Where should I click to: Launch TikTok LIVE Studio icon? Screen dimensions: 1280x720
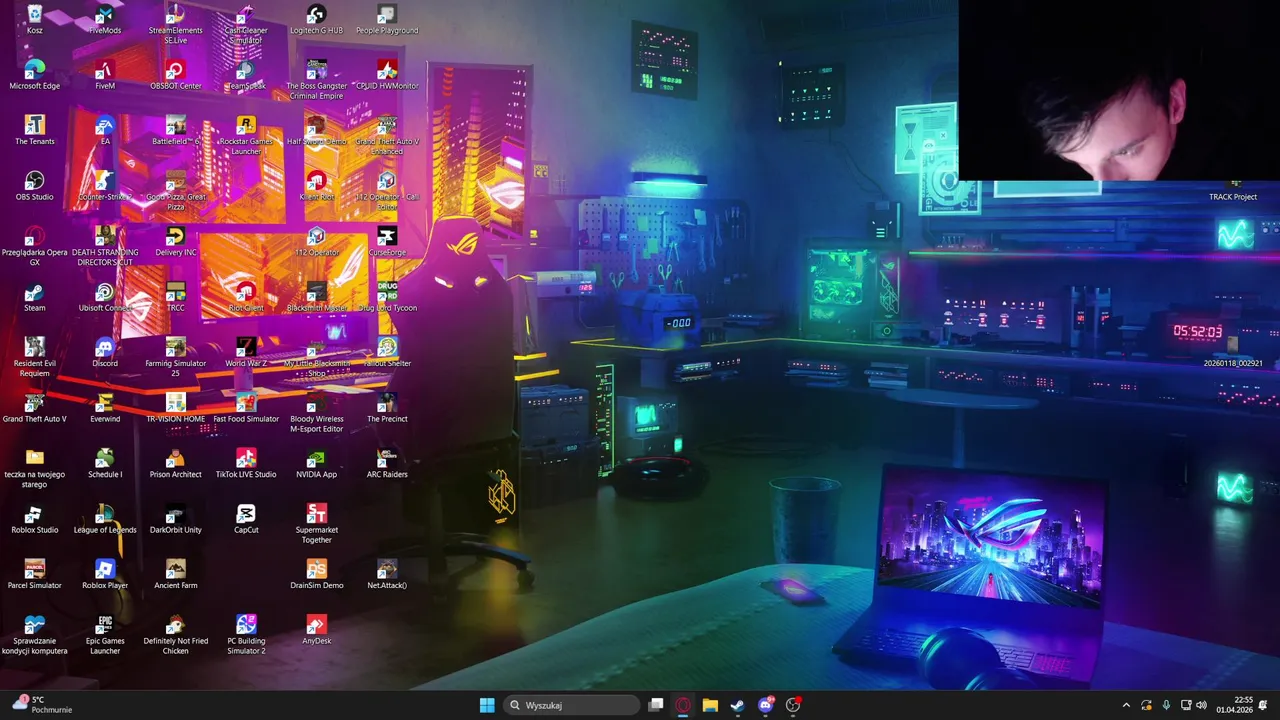246,463
